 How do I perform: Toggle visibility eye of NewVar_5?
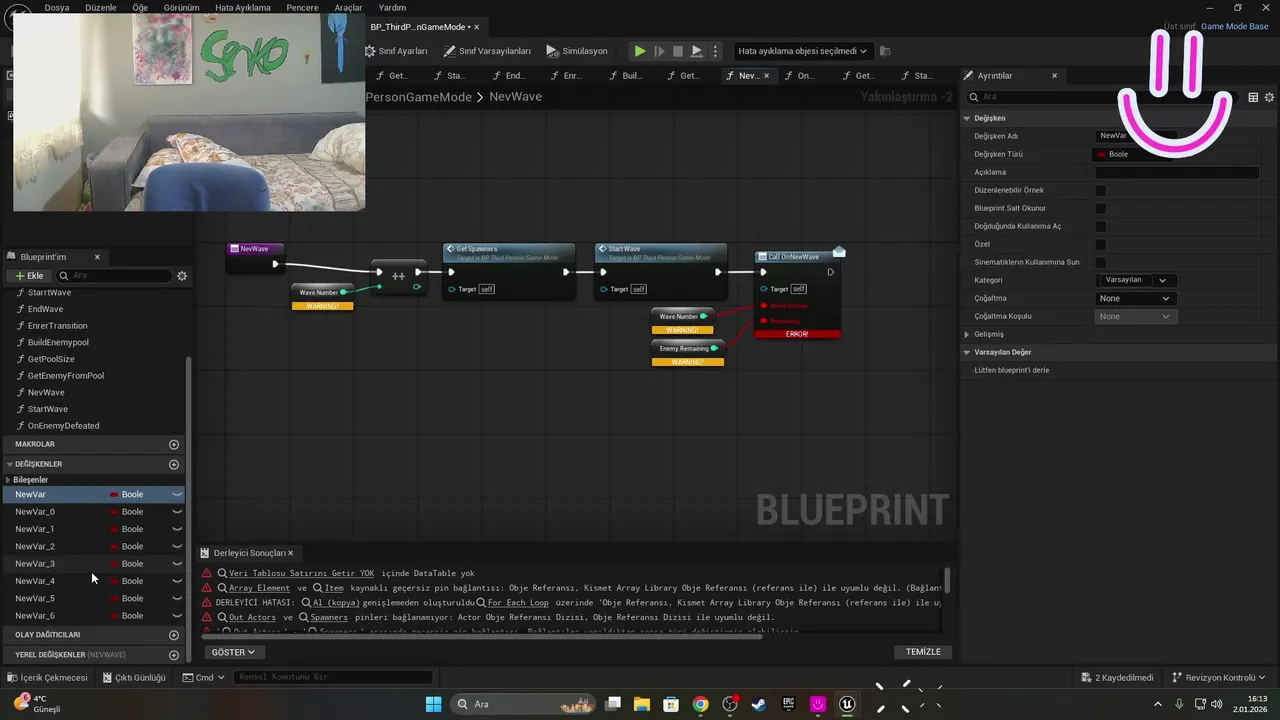[x=177, y=598]
